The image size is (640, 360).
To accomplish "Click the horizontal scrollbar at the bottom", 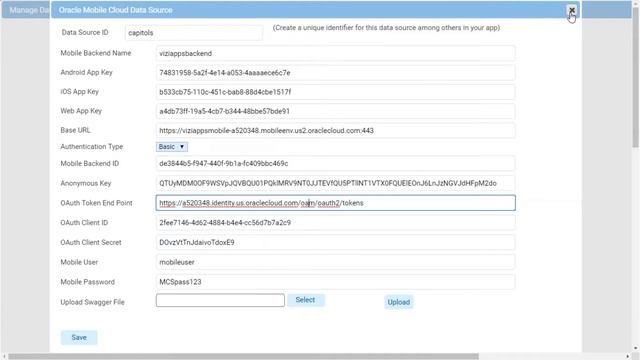I will point(243,356).
